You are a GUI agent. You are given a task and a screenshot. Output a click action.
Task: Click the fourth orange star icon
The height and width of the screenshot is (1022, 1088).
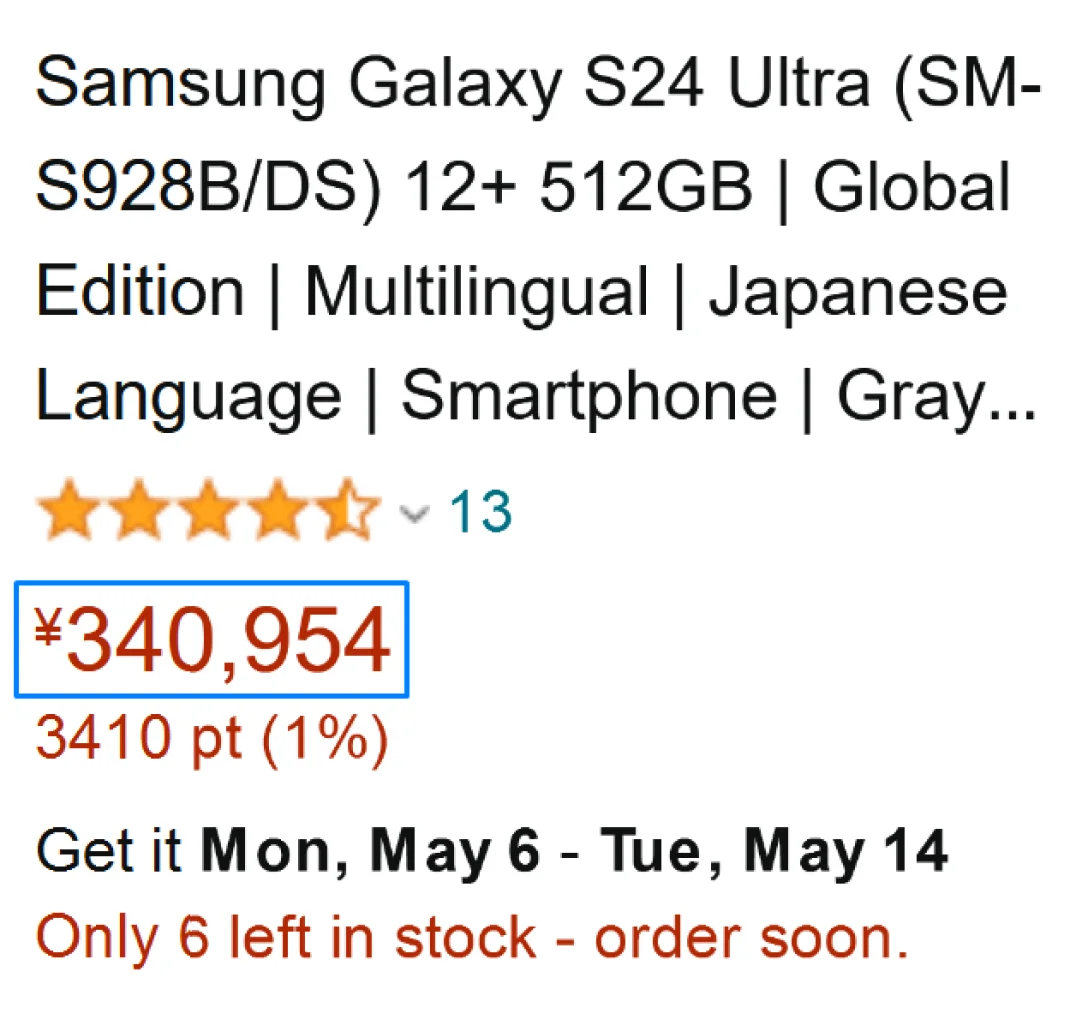click(x=278, y=510)
